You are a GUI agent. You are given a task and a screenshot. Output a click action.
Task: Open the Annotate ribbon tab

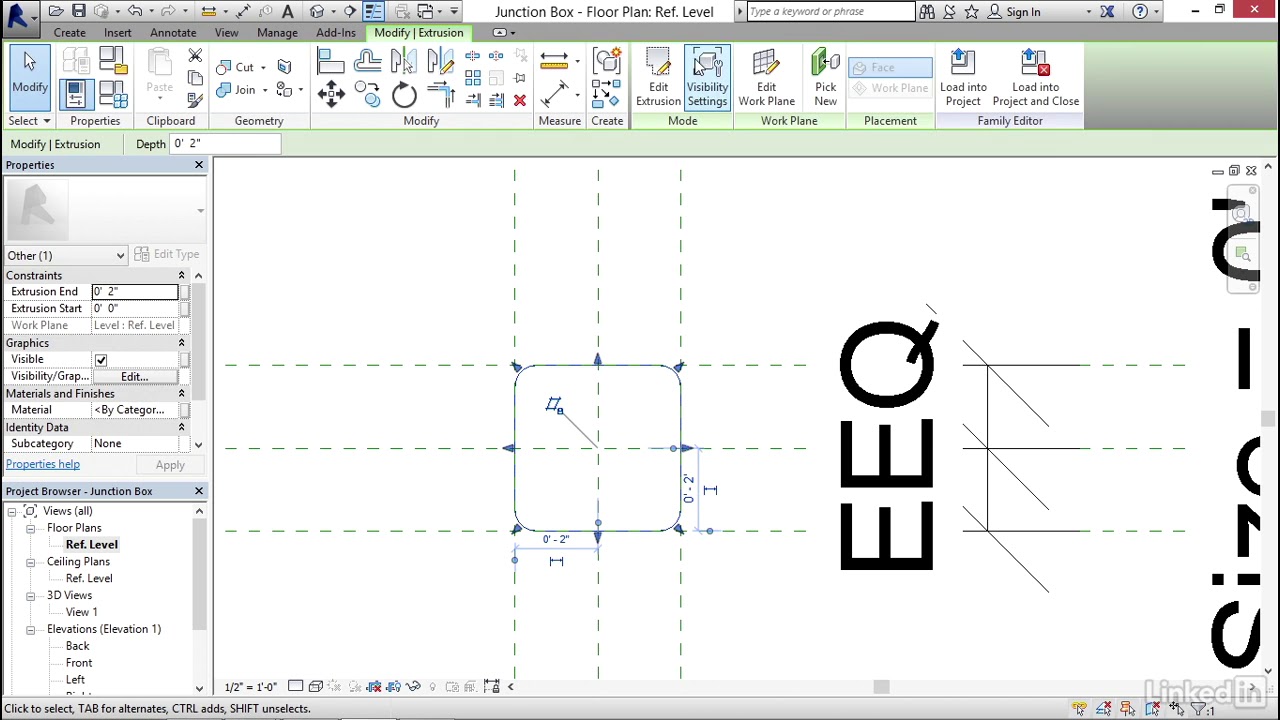tap(173, 33)
